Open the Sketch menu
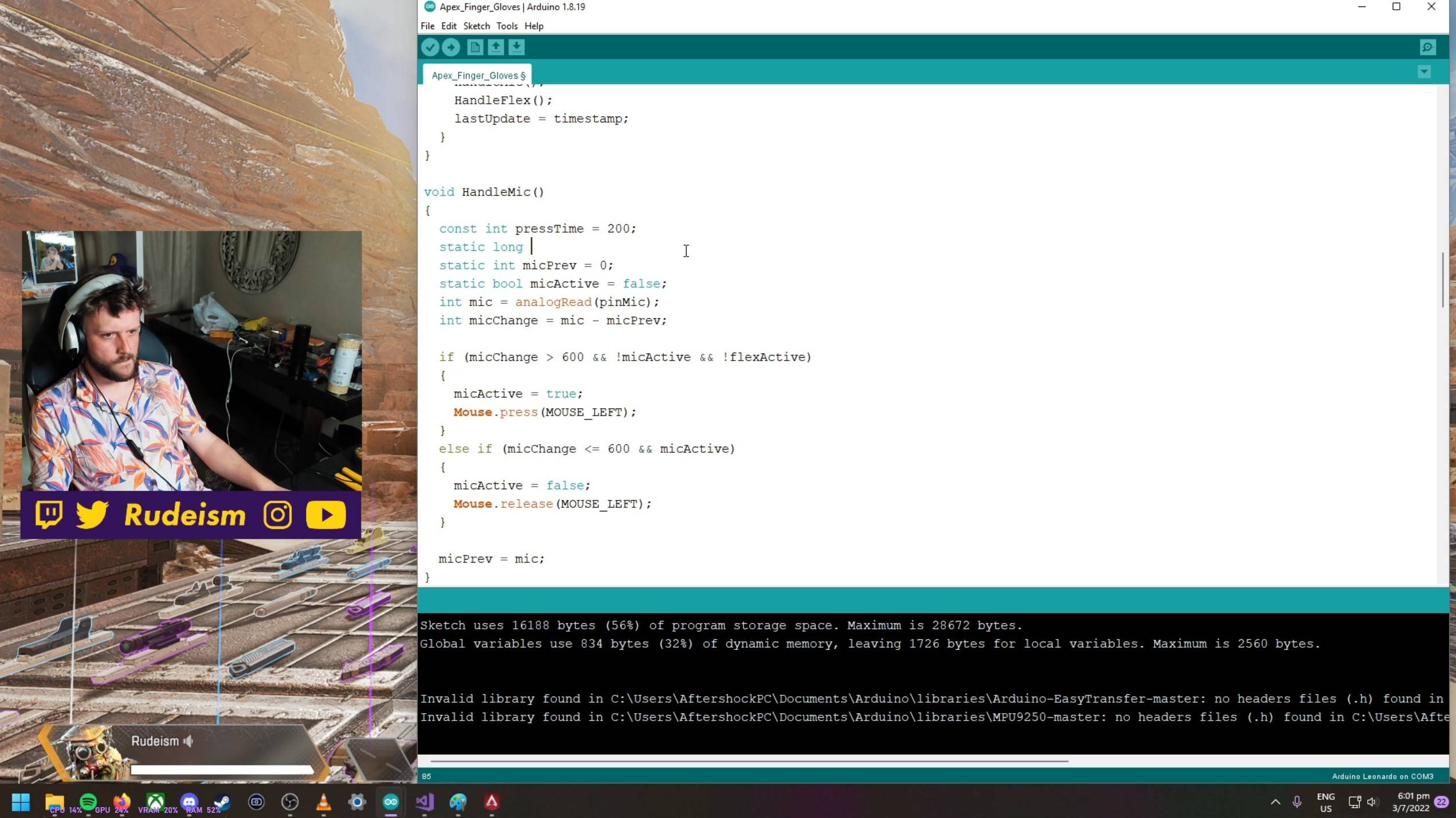Image resolution: width=1456 pixels, height=818 pixels. 476,26
